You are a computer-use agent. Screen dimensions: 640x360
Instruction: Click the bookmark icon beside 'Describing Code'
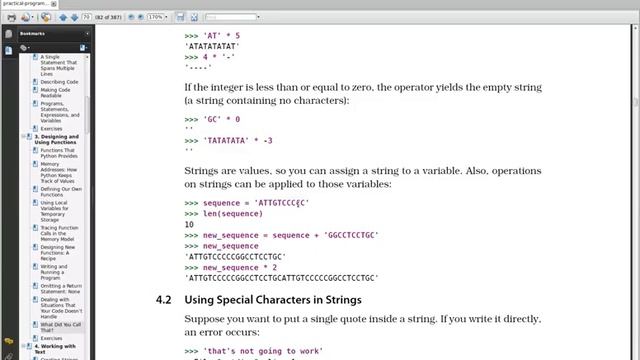pos(36,82)
